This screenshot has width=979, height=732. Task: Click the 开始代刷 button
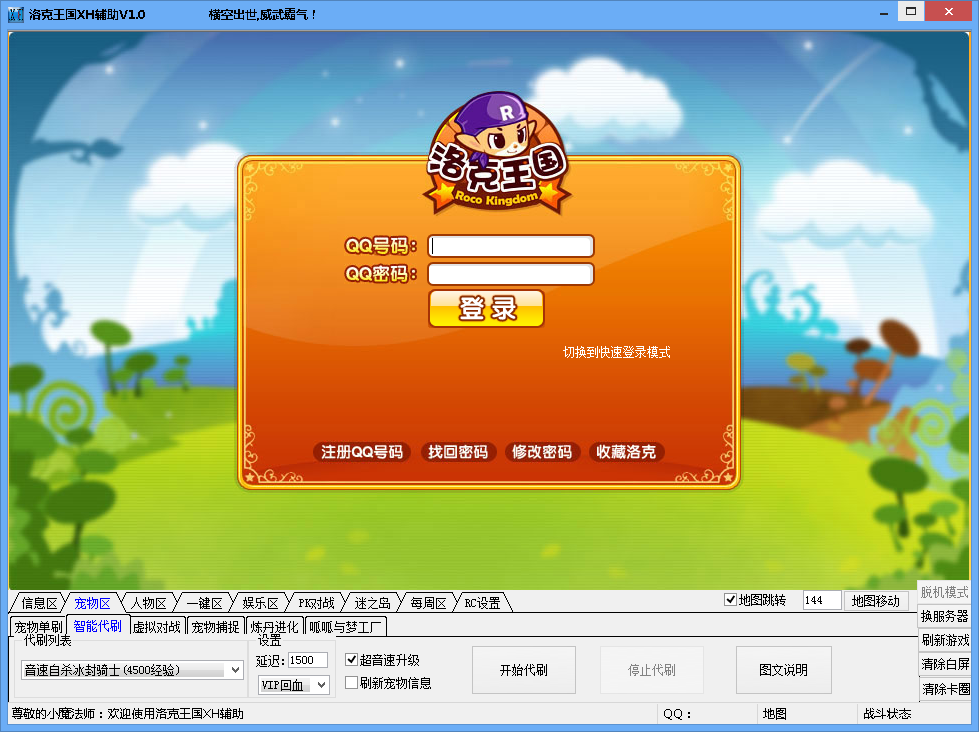[x=523, y=670]
